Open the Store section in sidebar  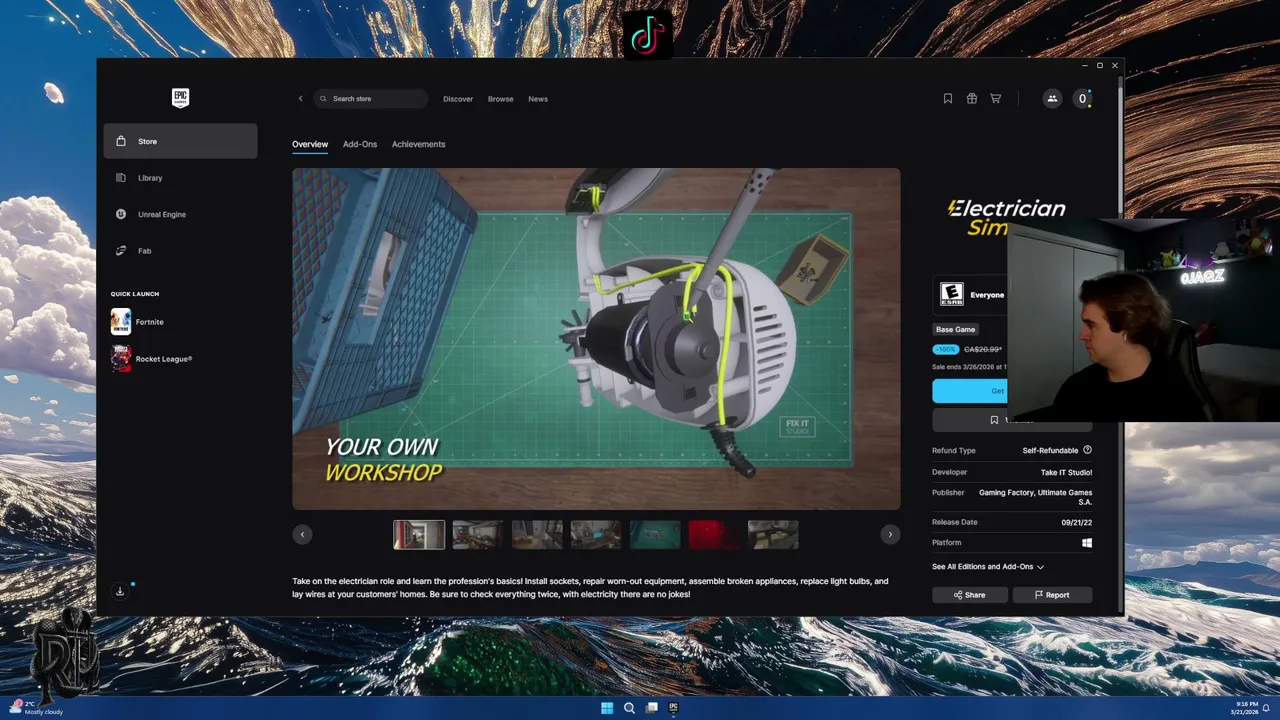tap(180, 141)
